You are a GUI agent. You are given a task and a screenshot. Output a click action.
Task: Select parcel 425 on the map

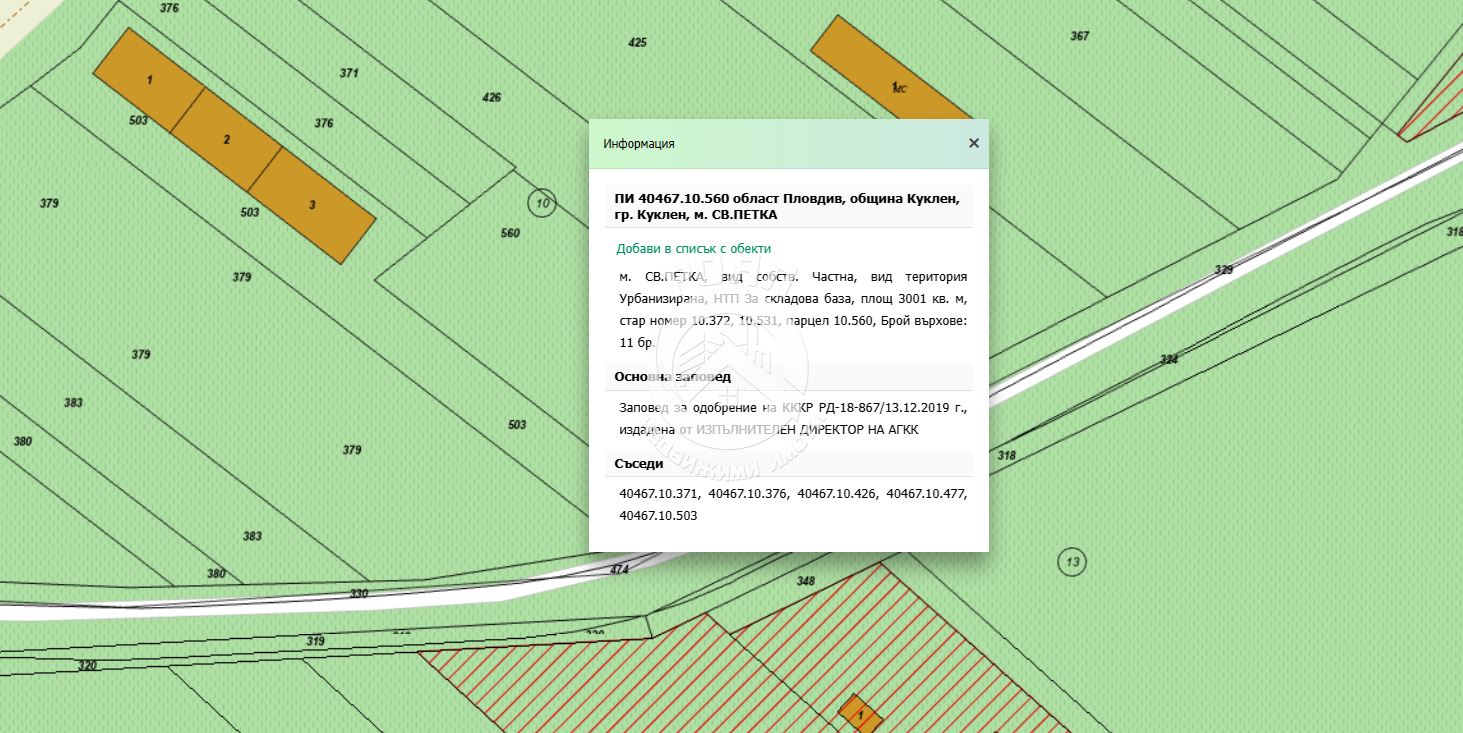pyautogui.click(x=637, y=42)
